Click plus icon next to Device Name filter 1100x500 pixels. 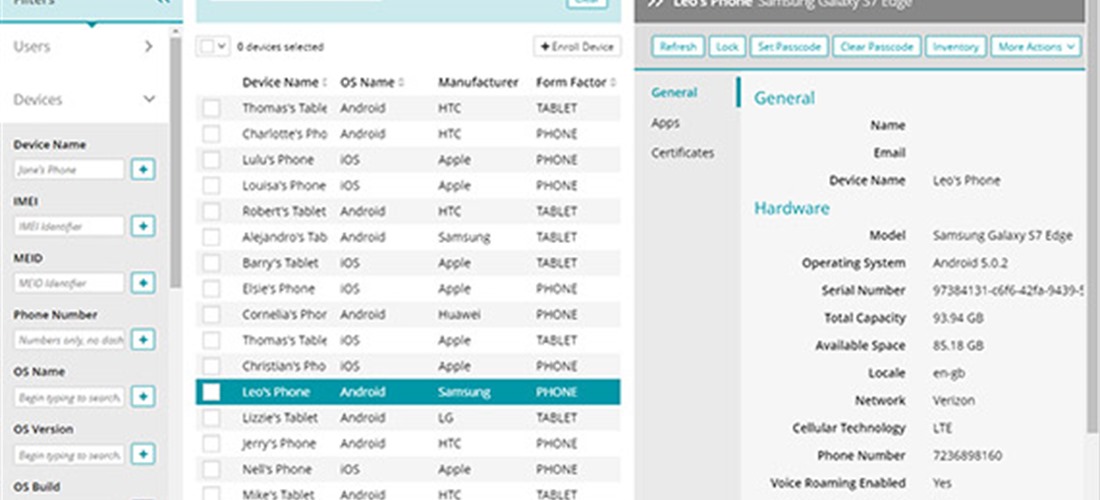pos(143,170)
